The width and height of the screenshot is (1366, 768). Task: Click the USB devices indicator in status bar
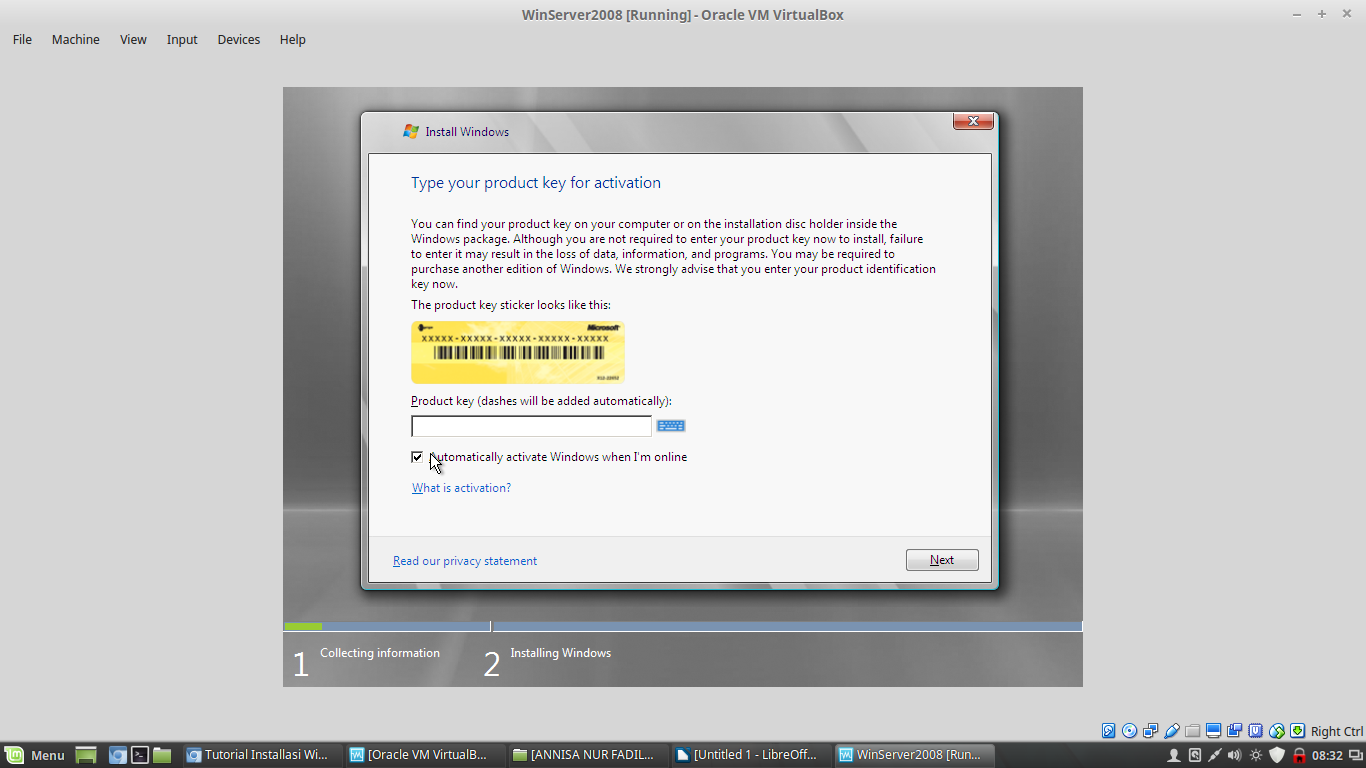click(1172, 731)
